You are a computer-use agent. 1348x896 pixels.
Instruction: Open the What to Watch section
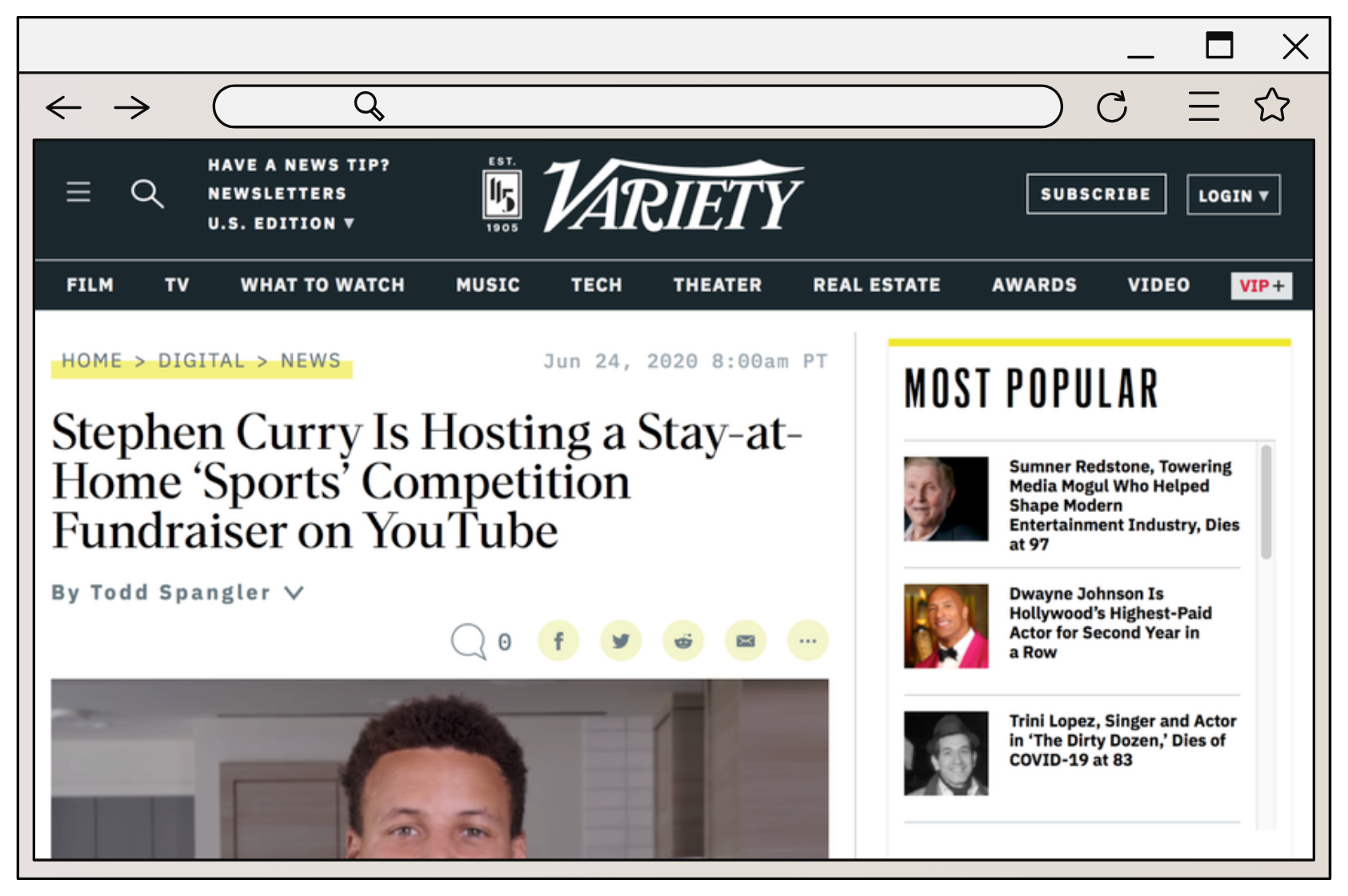click(x=322, y=285)
